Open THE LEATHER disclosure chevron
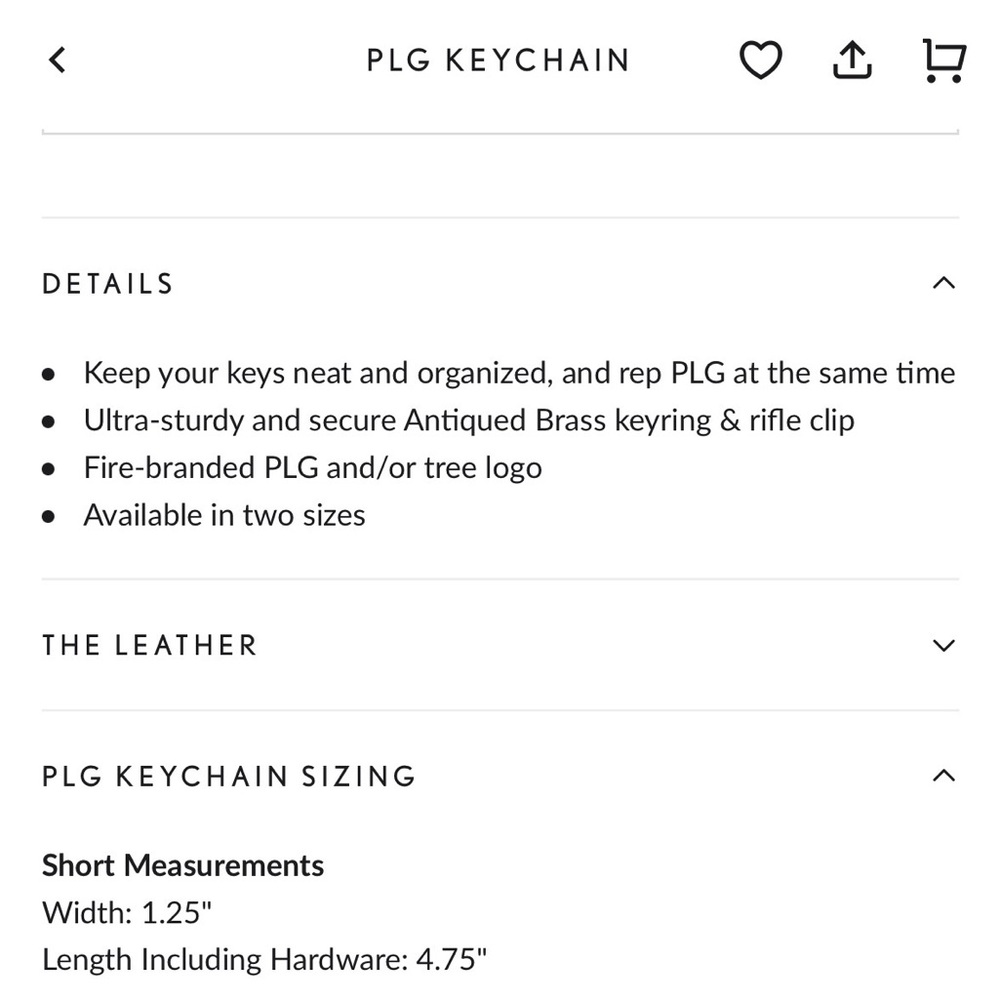The width and height of the screenshot is (1000, 1000). pyautogui.click(x=942, y=645)
